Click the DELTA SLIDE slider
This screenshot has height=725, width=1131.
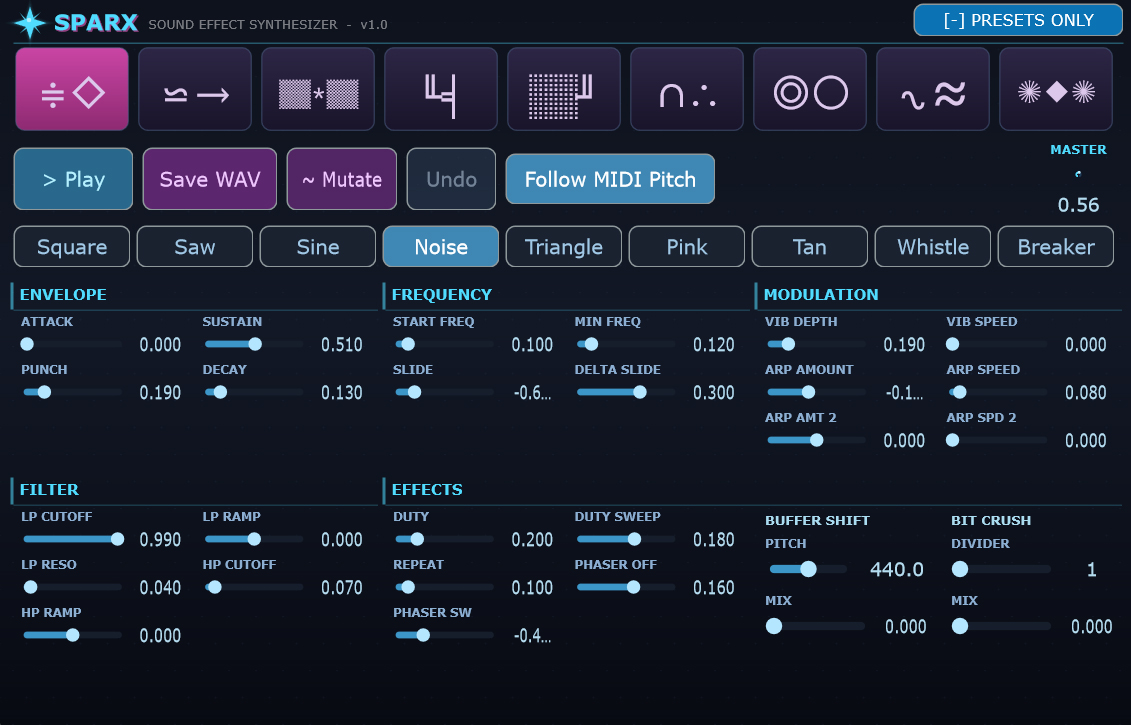click(626, 392)
